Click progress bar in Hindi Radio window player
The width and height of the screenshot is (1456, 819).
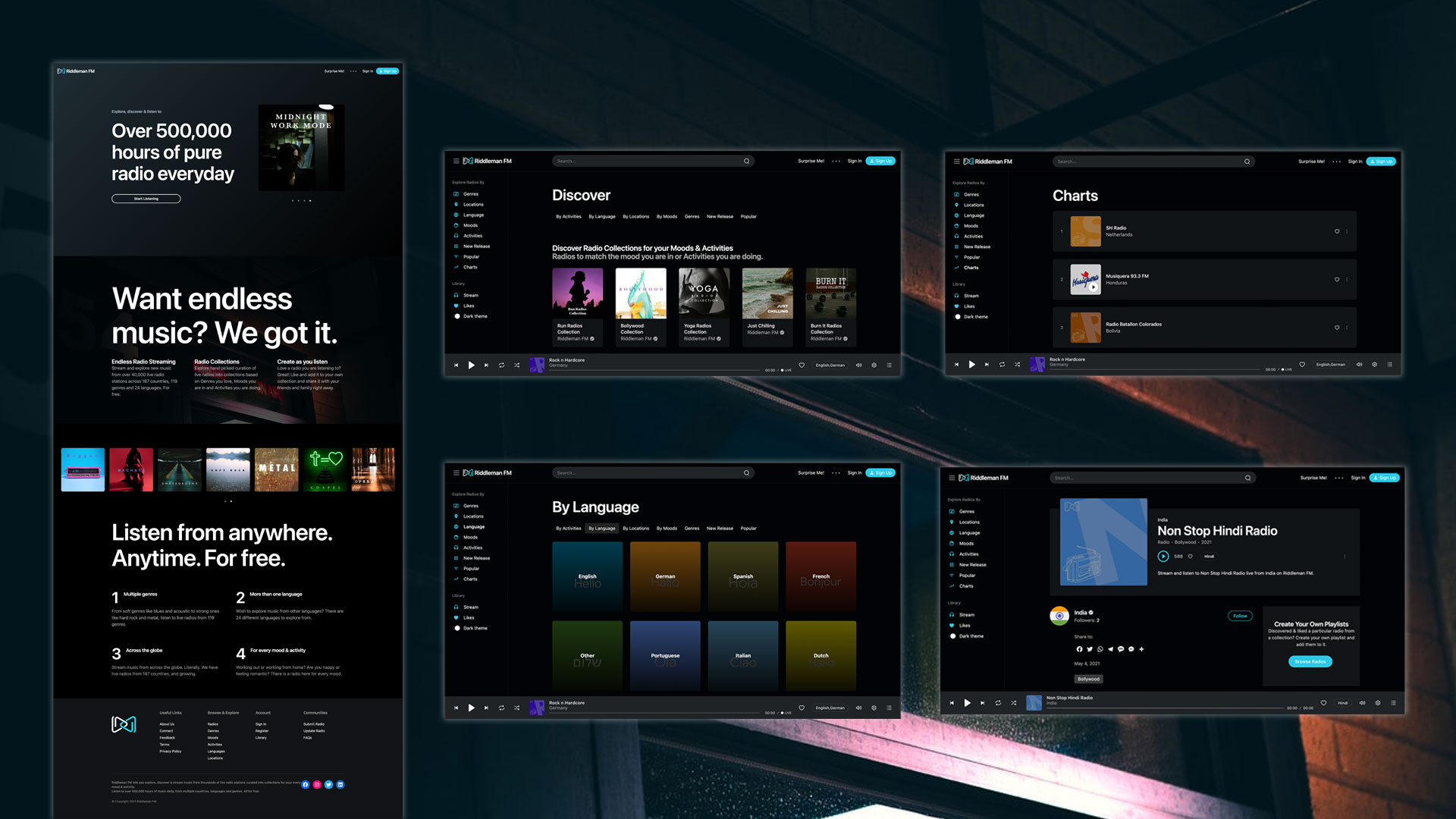tap(1164, 708)
